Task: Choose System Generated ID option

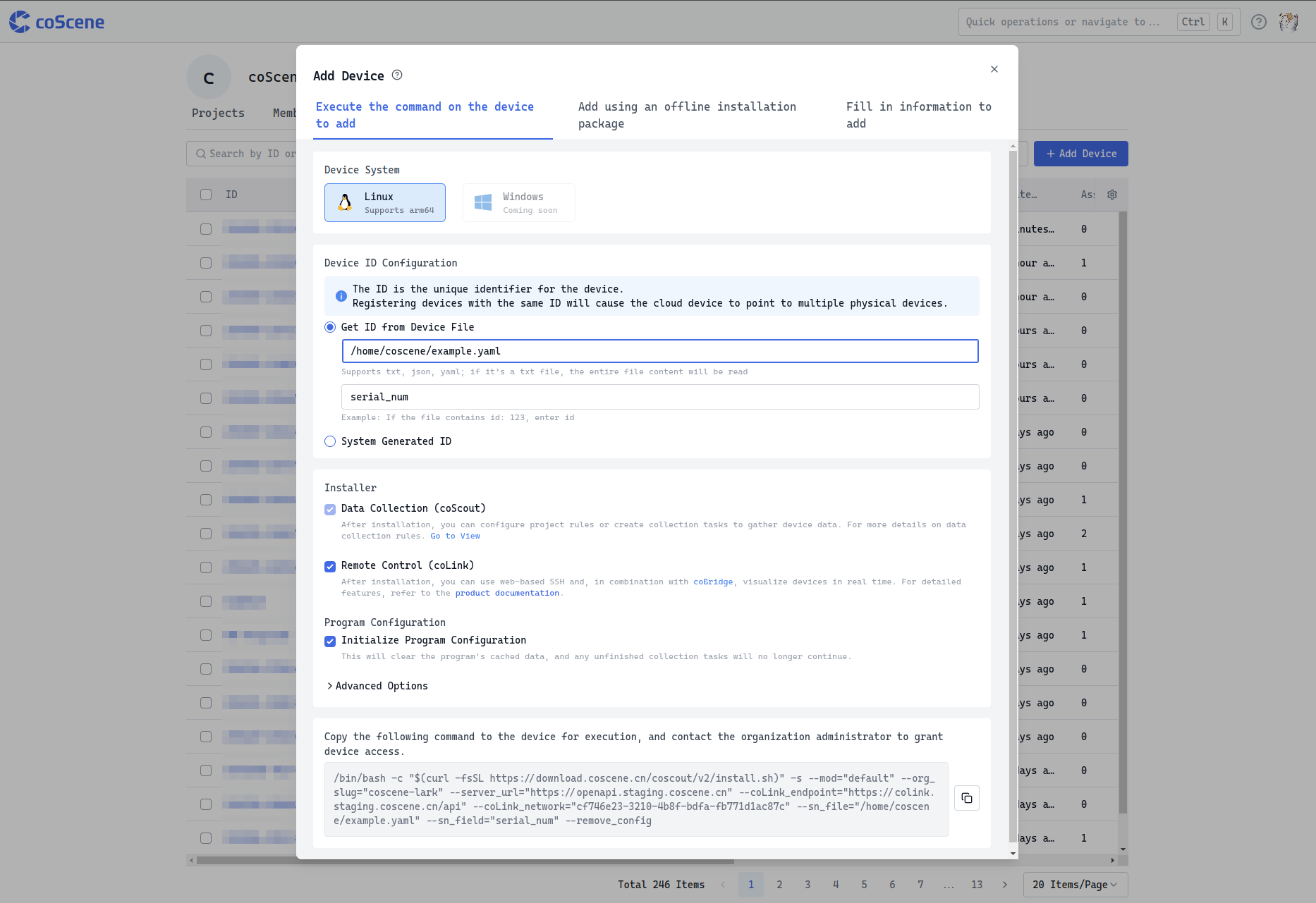Action: pos(330,441)
